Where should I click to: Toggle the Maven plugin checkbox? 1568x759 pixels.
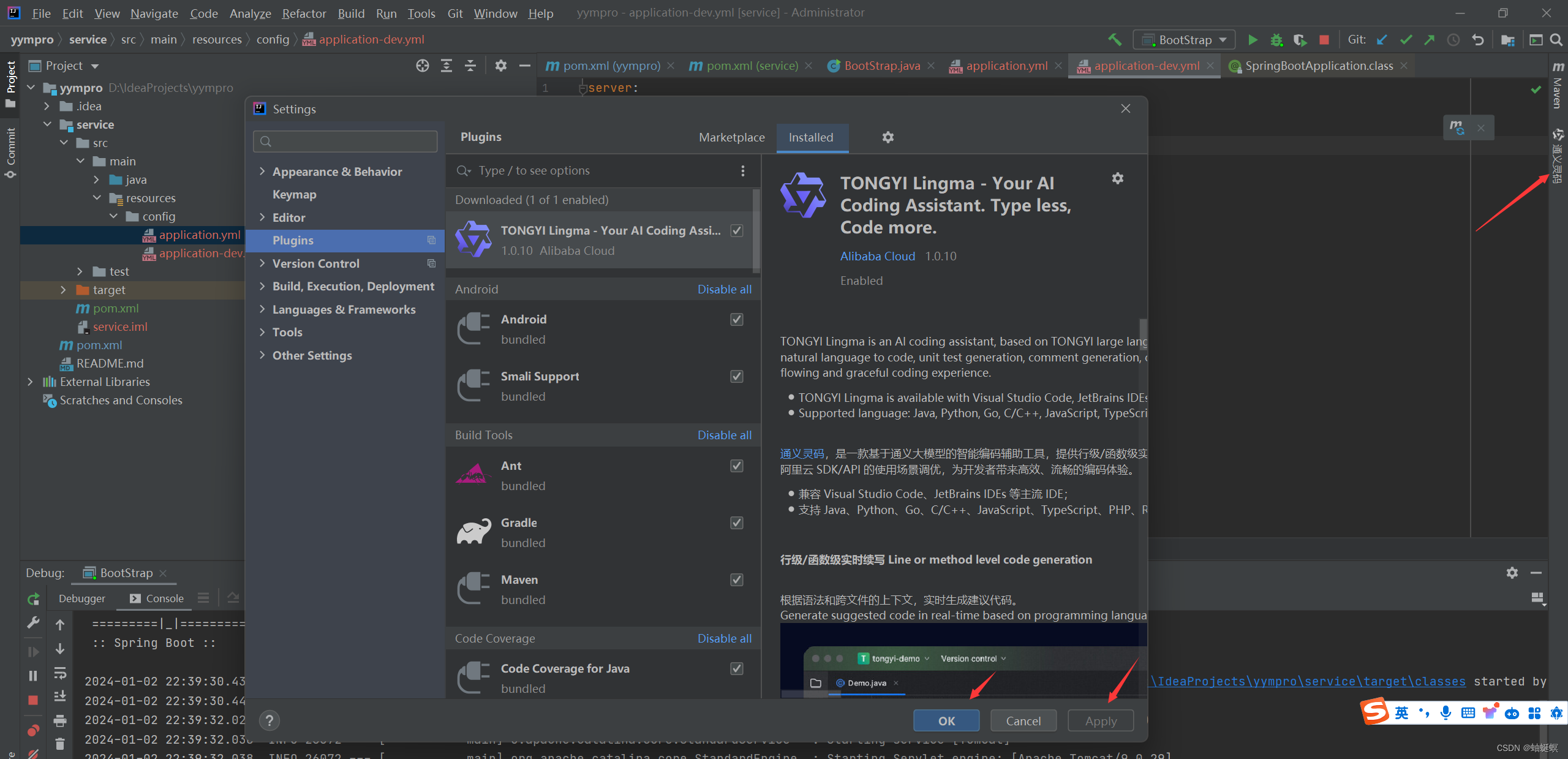(x=737, y=580)
